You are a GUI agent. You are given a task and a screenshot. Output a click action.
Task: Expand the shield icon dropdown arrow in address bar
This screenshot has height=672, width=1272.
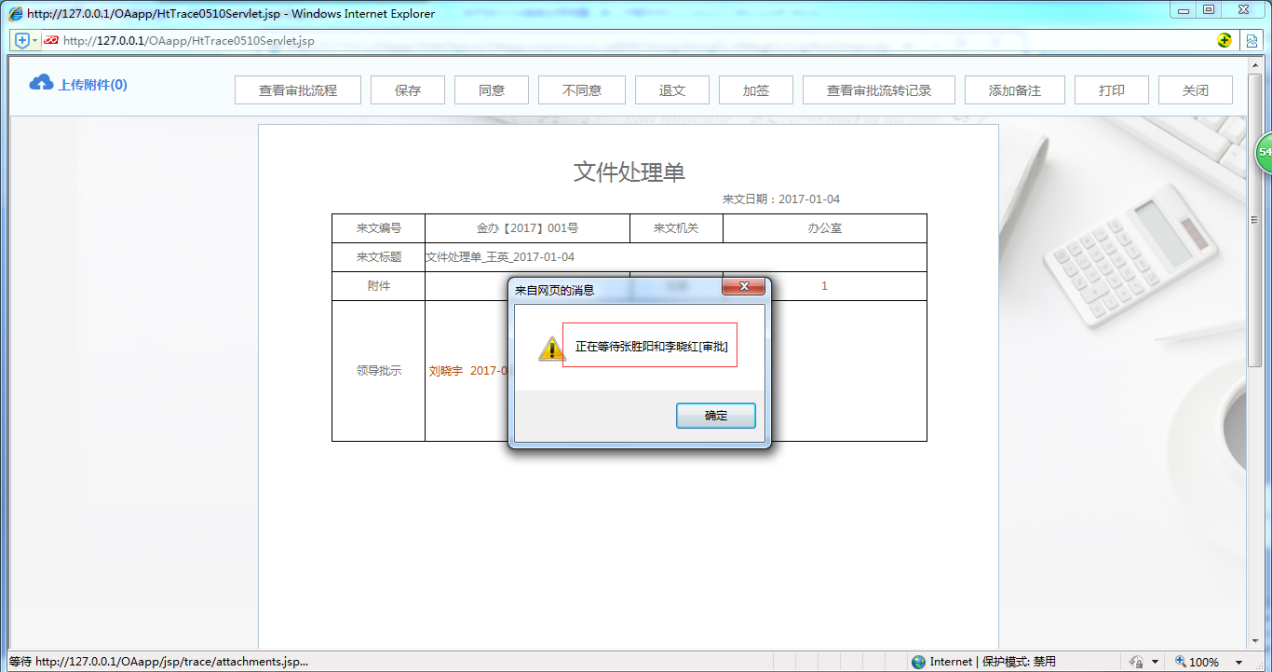[x=35, y=40]
